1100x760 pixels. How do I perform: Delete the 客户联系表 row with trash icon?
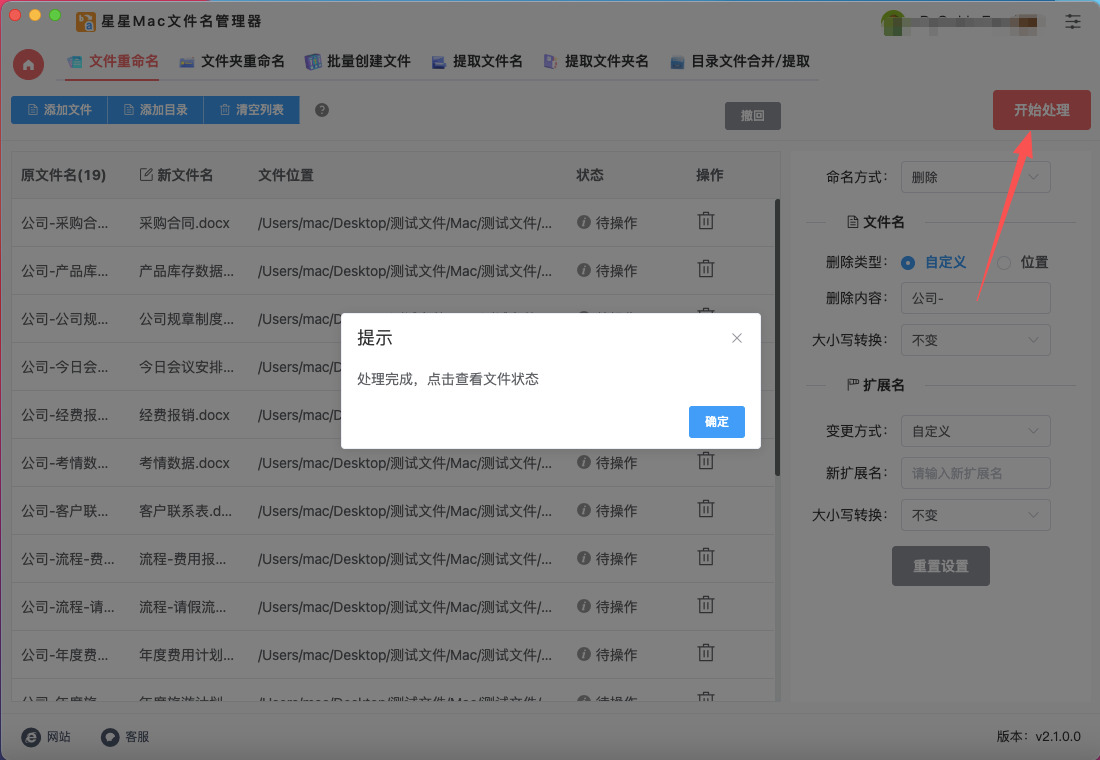706,509
